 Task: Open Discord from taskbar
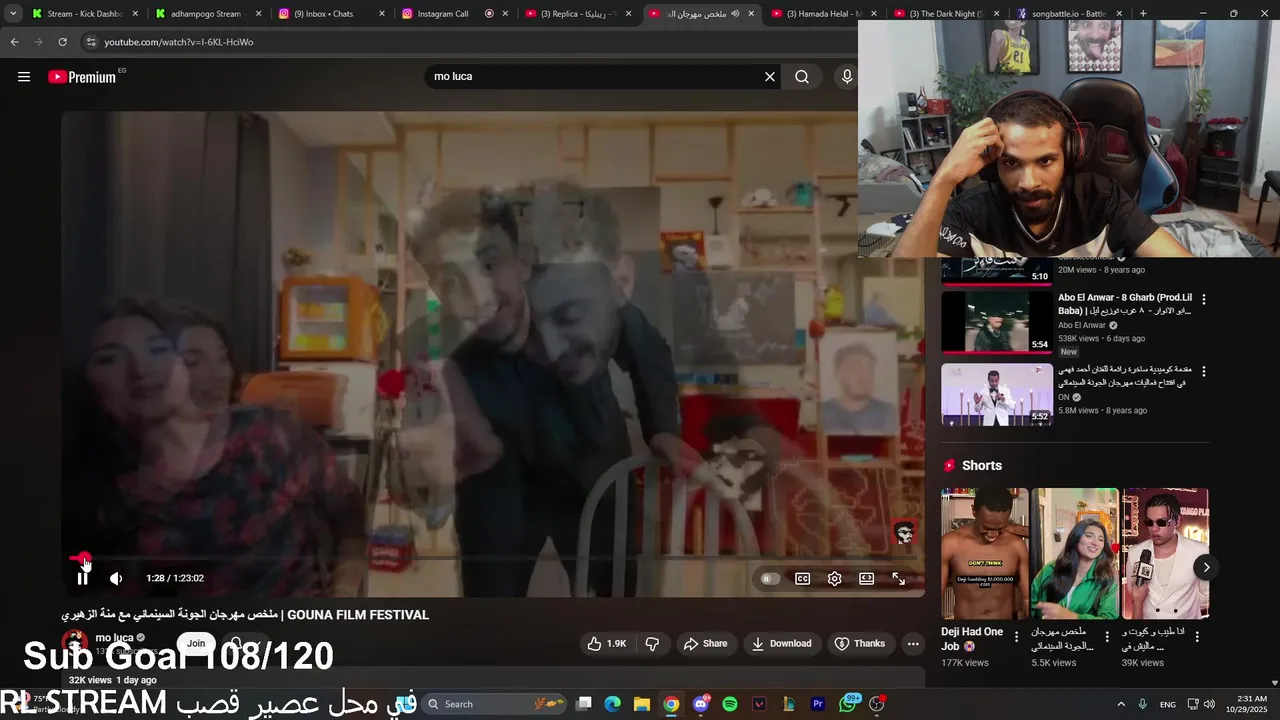701,704
